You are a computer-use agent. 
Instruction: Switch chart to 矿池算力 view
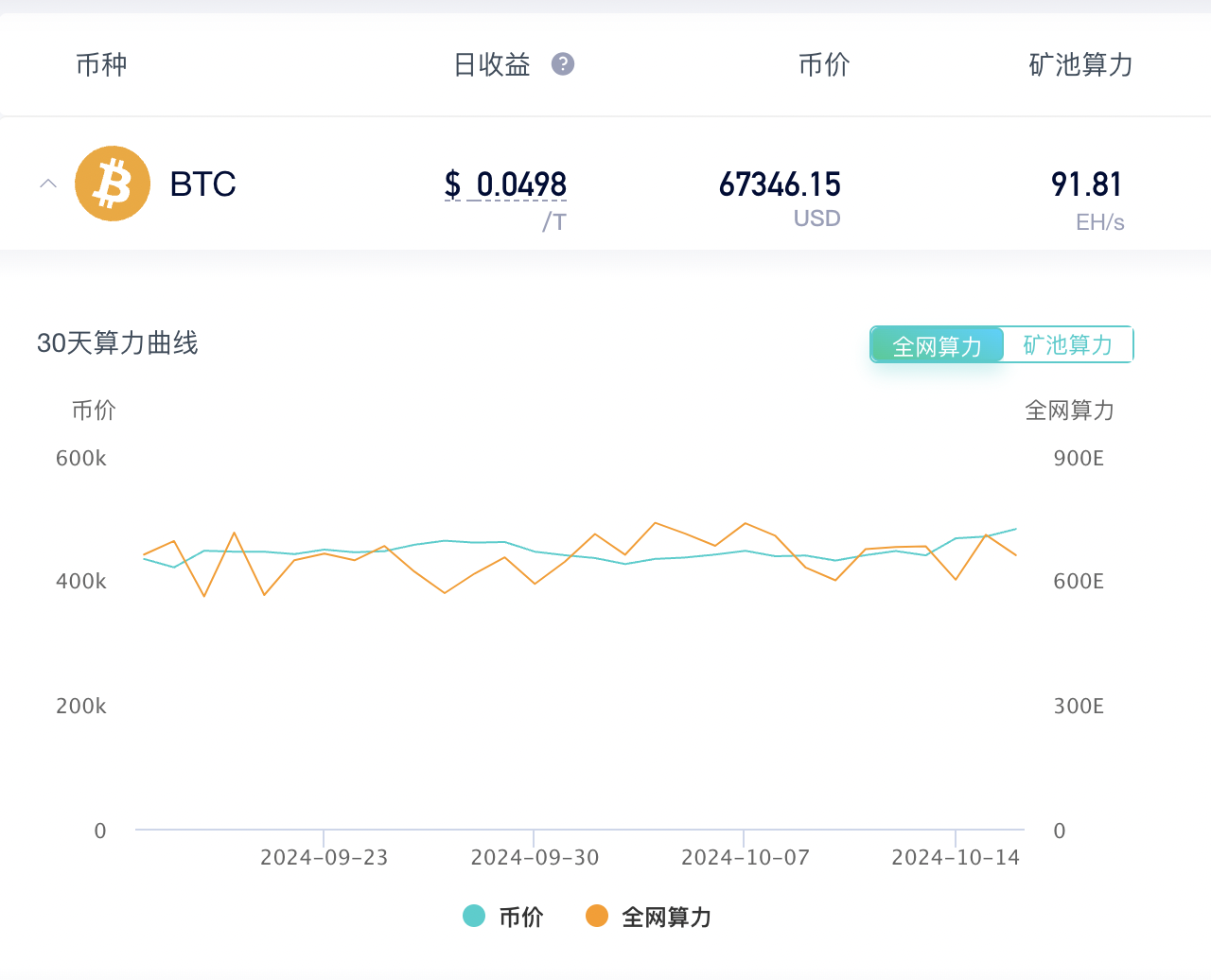click(x=1067, y=344)
